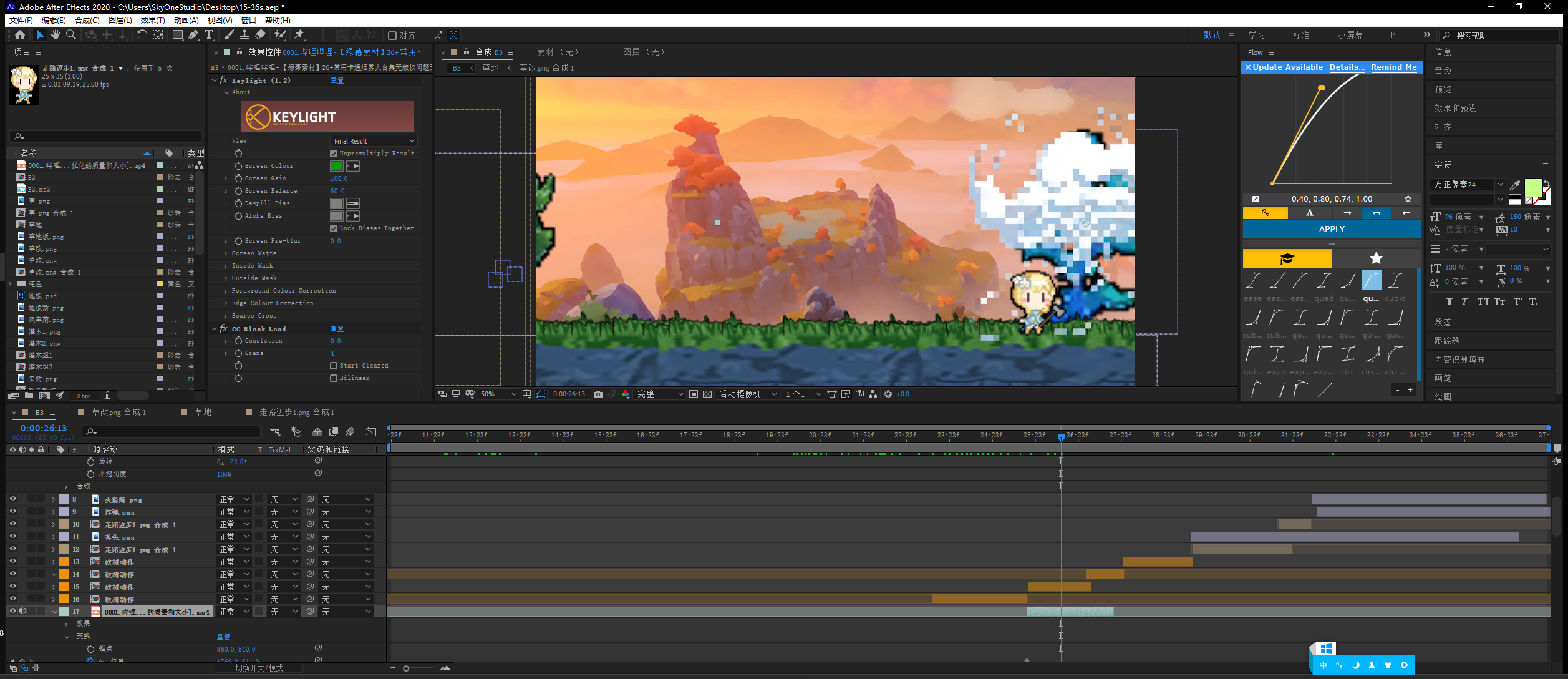The width and height of the screenshot is (1568, 679).
Task: Open the 效果(T) menu
Action: 152,20
